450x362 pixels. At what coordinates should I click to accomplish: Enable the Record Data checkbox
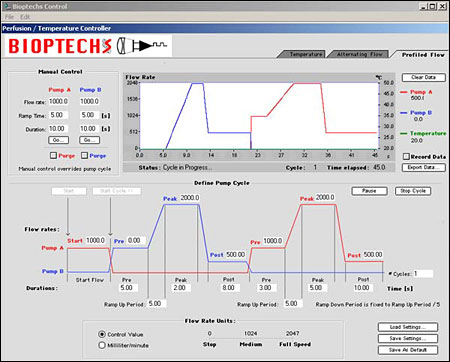click(406, 156)
